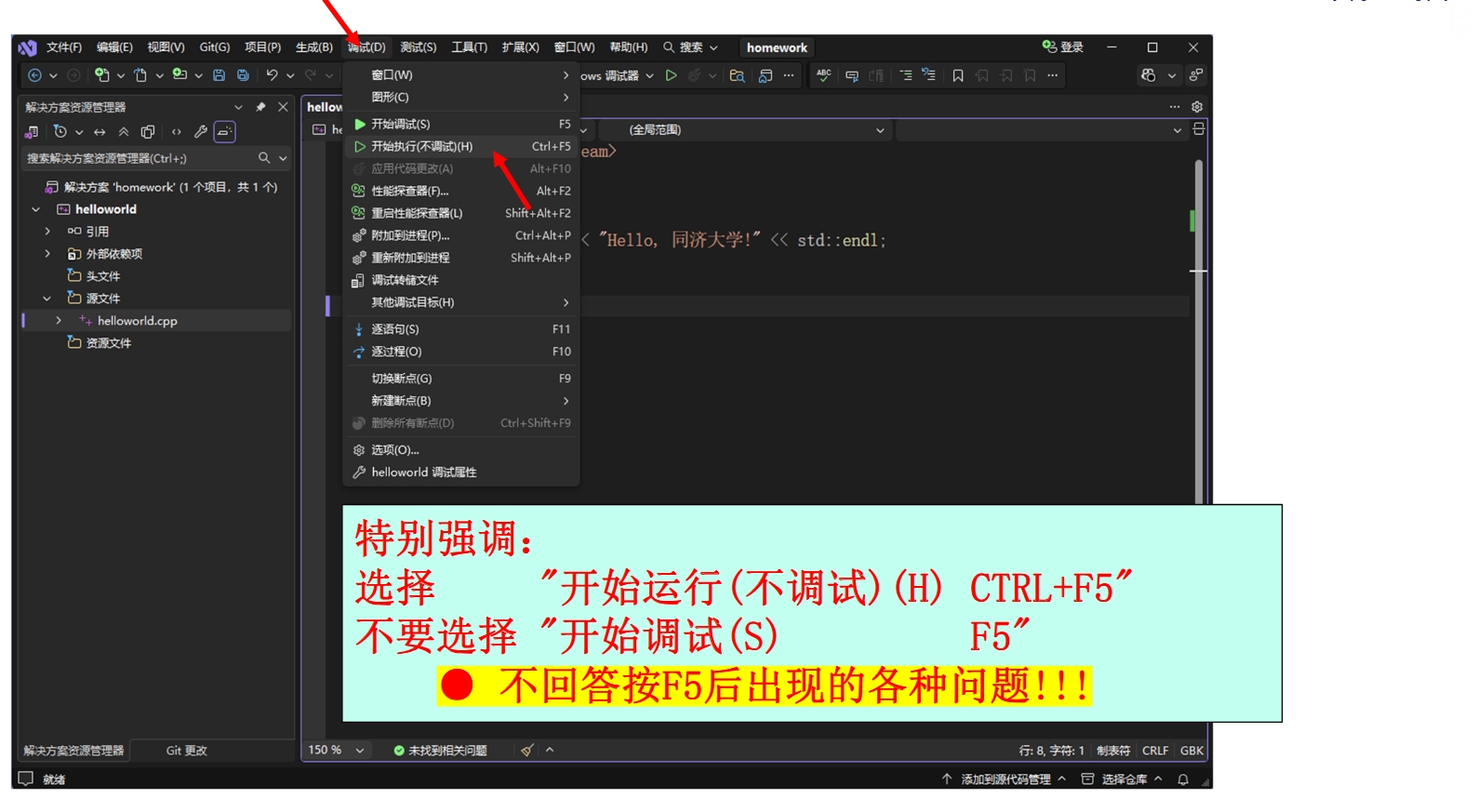Click the show all files icon
Viewport: 1478px width, 812px height.
point(148,132)
